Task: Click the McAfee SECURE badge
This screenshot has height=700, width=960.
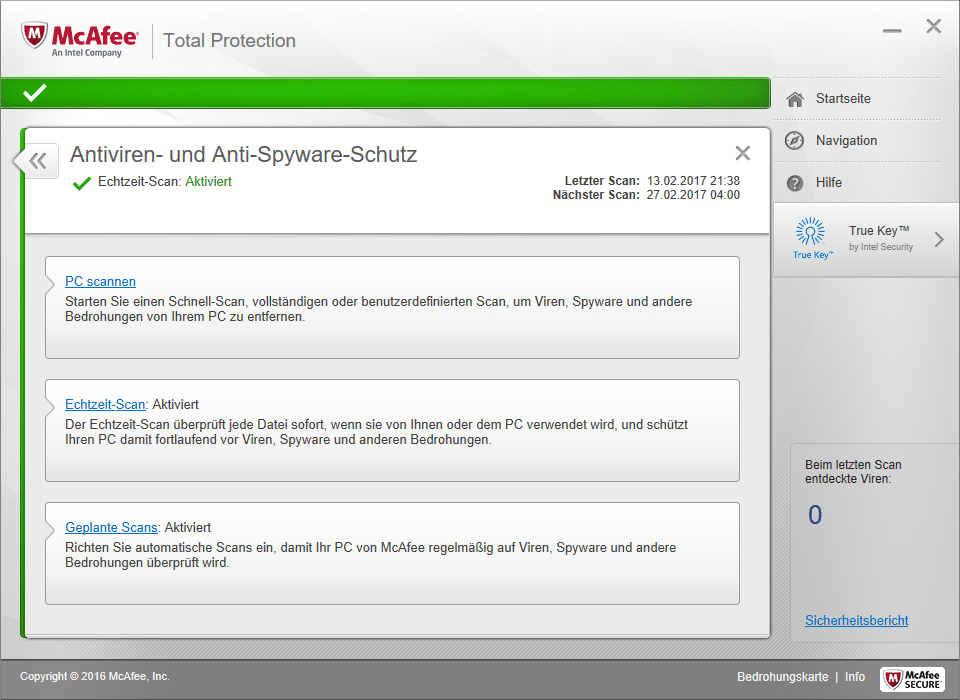Action: click(912, 678)
